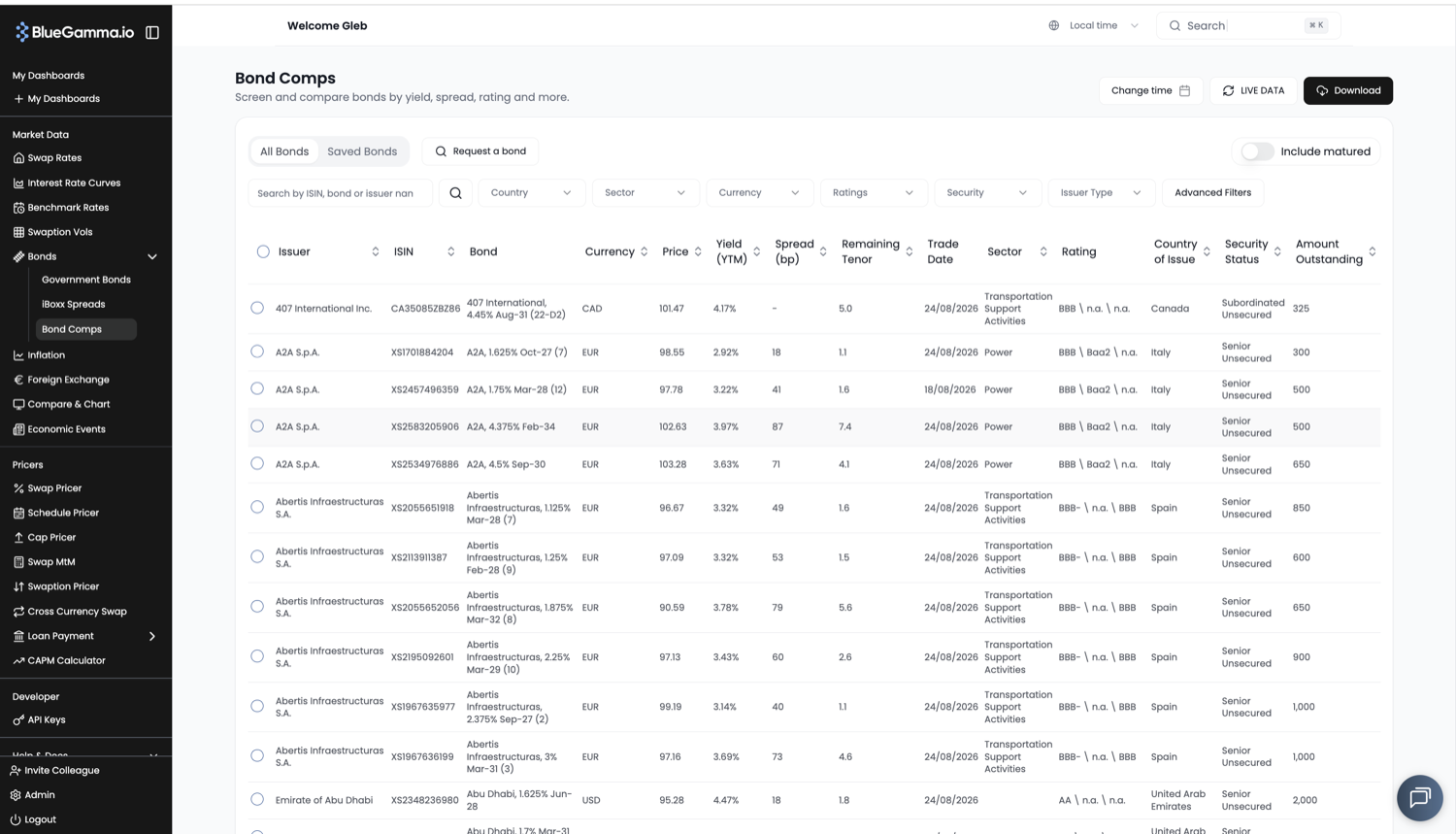The width and height of the screenshot is (1456, 834).
Task: Open the Ratings filter dropdown
Action: point(874,192)
